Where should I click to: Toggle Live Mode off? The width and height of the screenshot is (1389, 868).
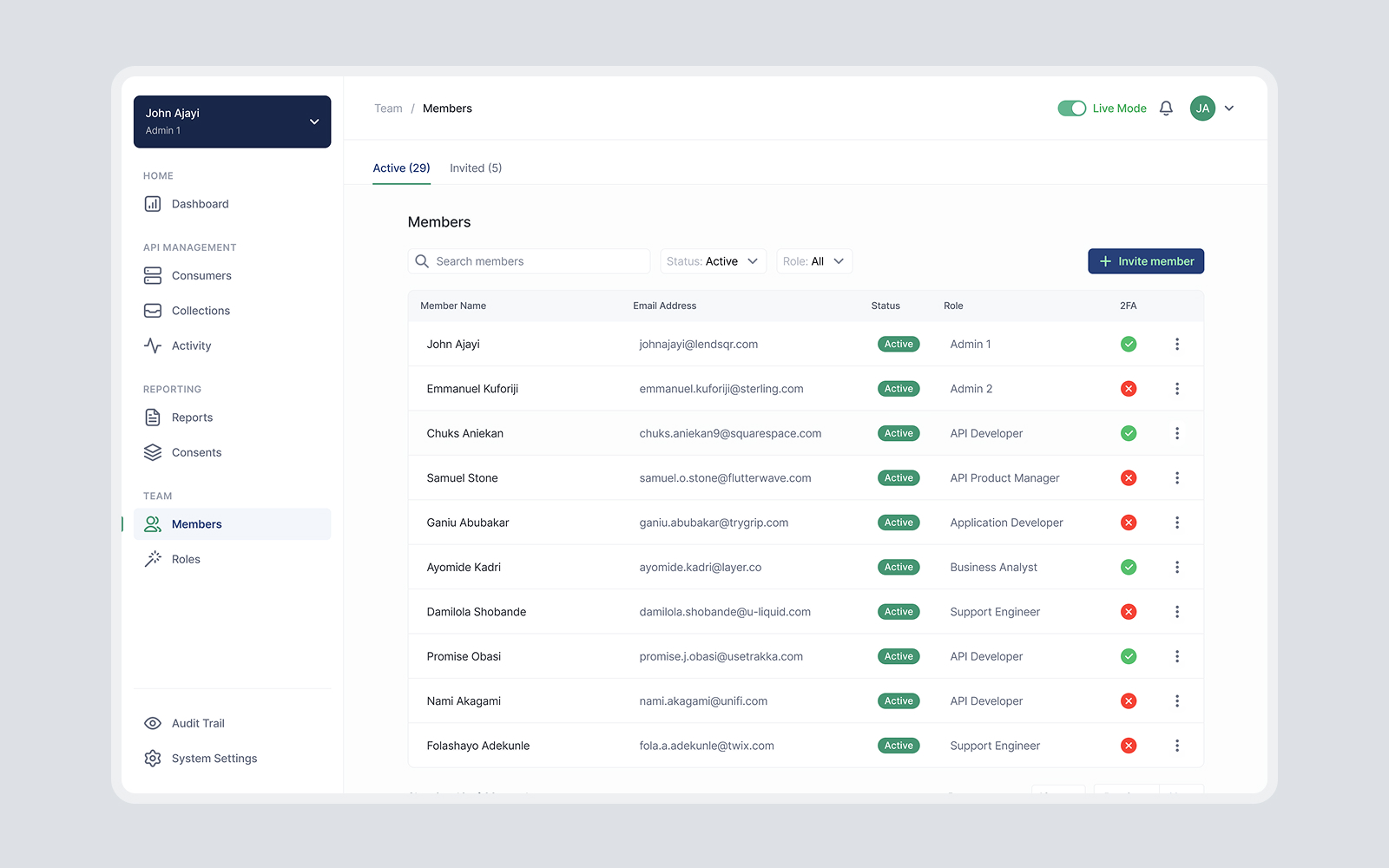click(1071, 108)
